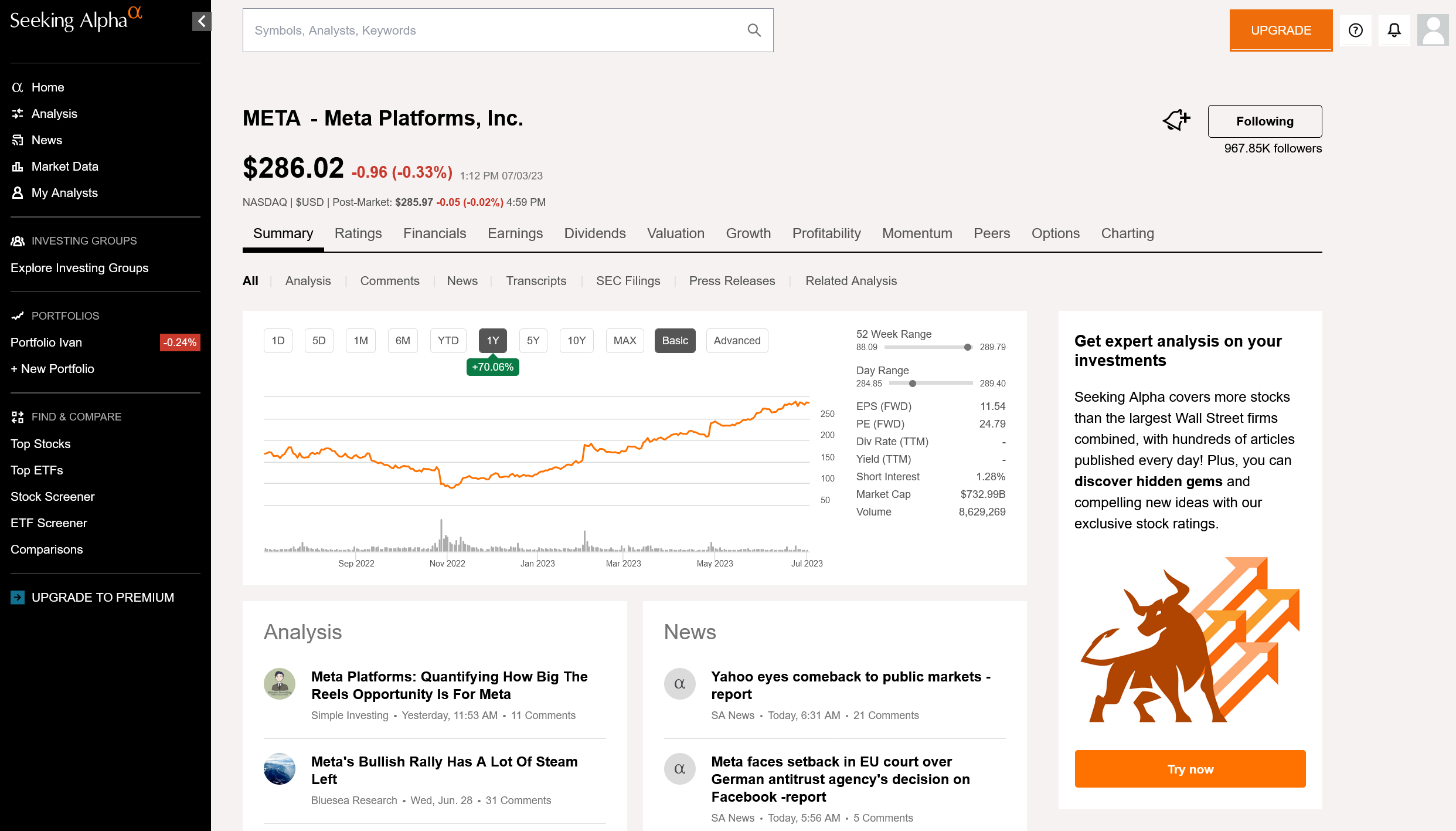Image resolution: width=1456 pixels, height=831 pixels.
Task: Select the 5Y chart range
Action: [533, 341]
